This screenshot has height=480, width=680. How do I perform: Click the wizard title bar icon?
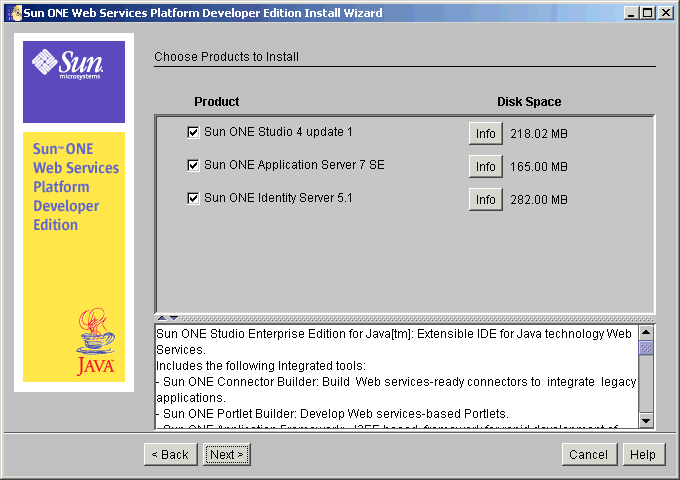coord(15,13)
